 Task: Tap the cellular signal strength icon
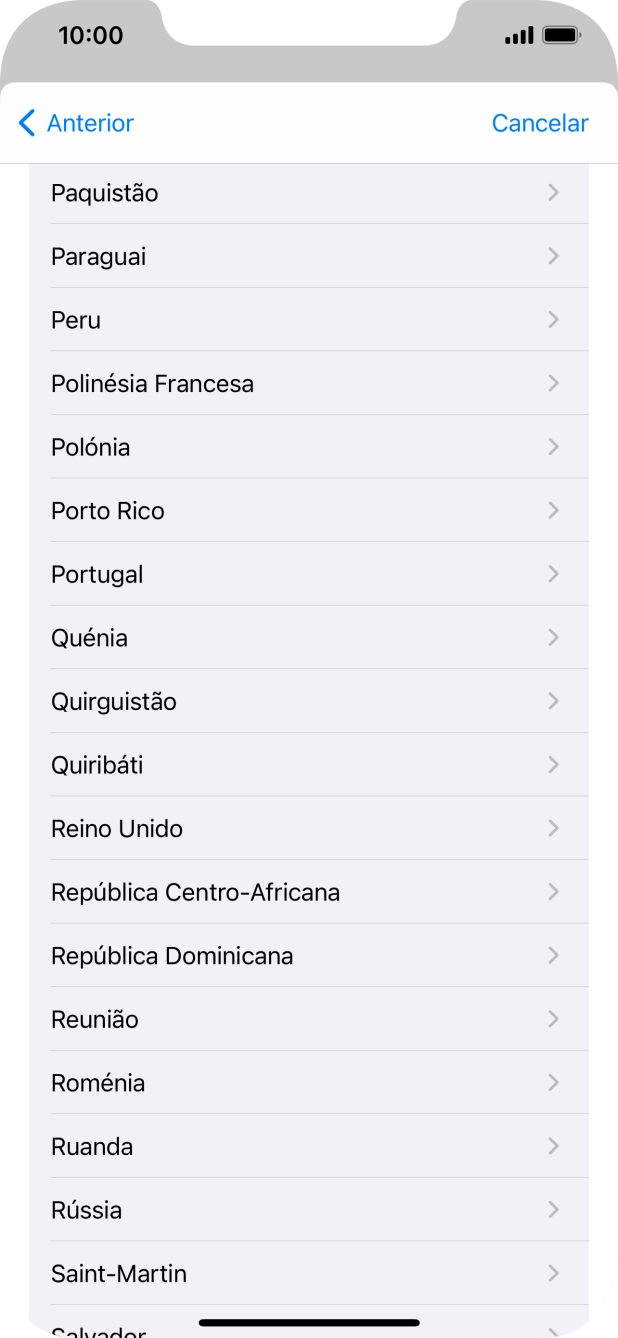coord(519,34)
